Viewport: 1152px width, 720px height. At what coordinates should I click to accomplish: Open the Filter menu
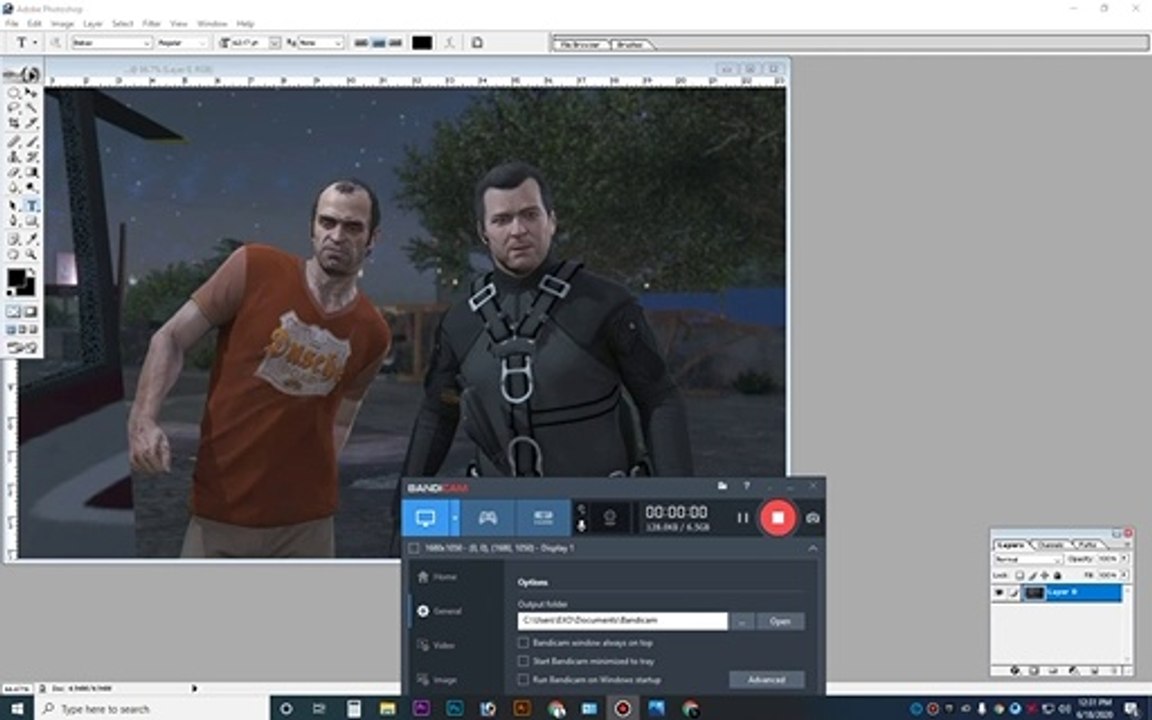pyautogui.click(x=151, y=24)
